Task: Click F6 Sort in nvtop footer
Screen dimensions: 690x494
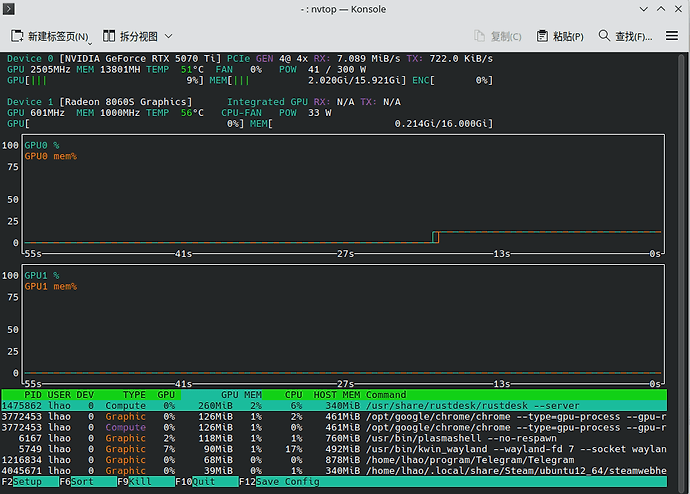Action: (88, 482)
